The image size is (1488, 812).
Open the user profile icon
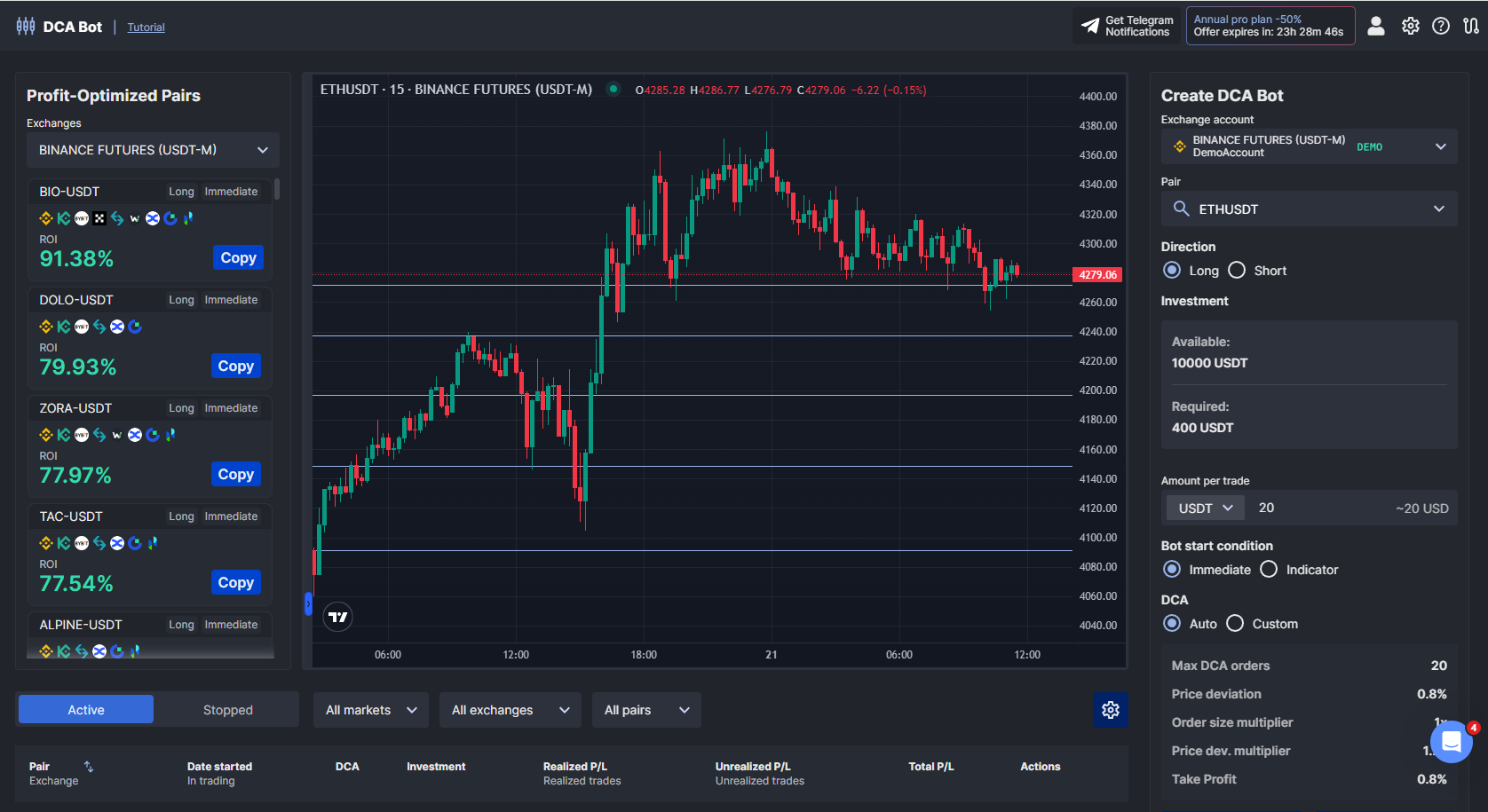(x=1376, y=27)
